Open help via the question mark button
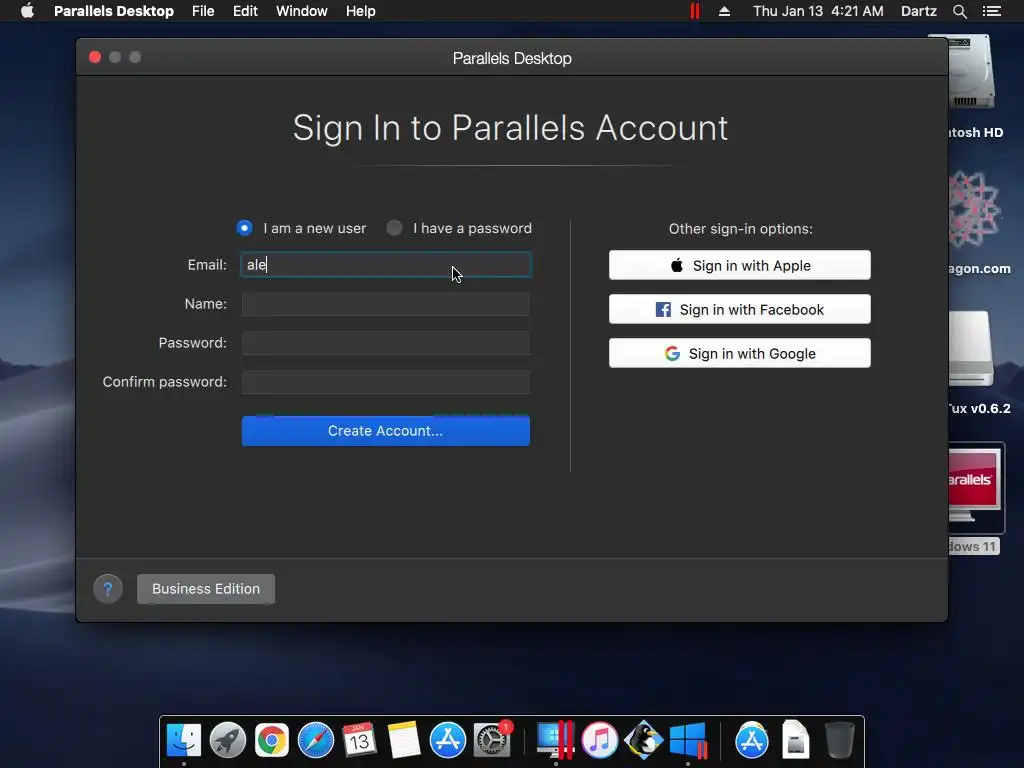 108,589
